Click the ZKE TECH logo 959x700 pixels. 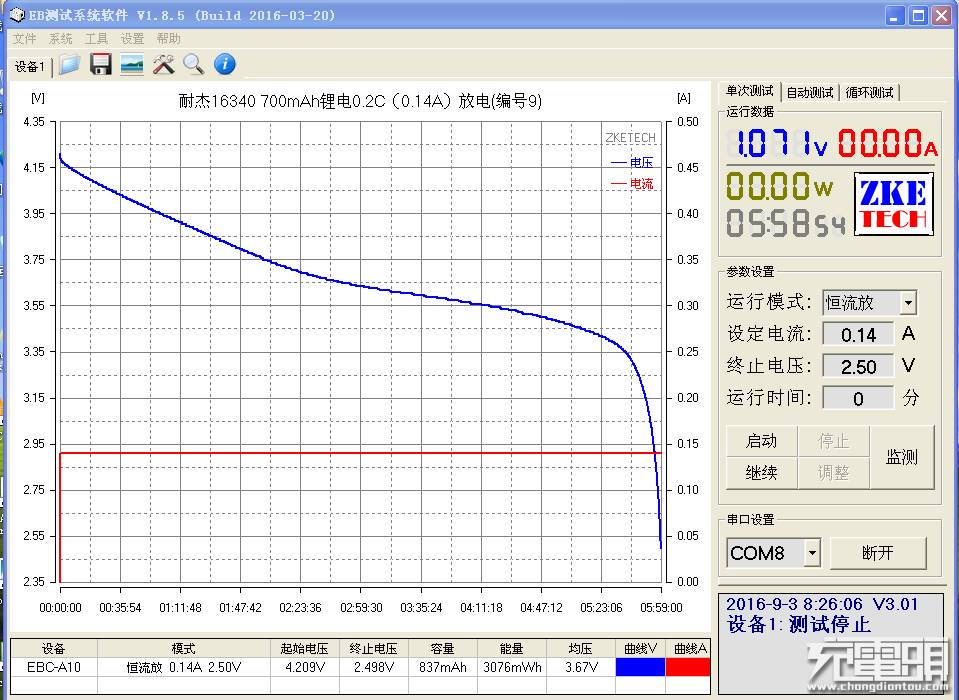tap(894, 204)
